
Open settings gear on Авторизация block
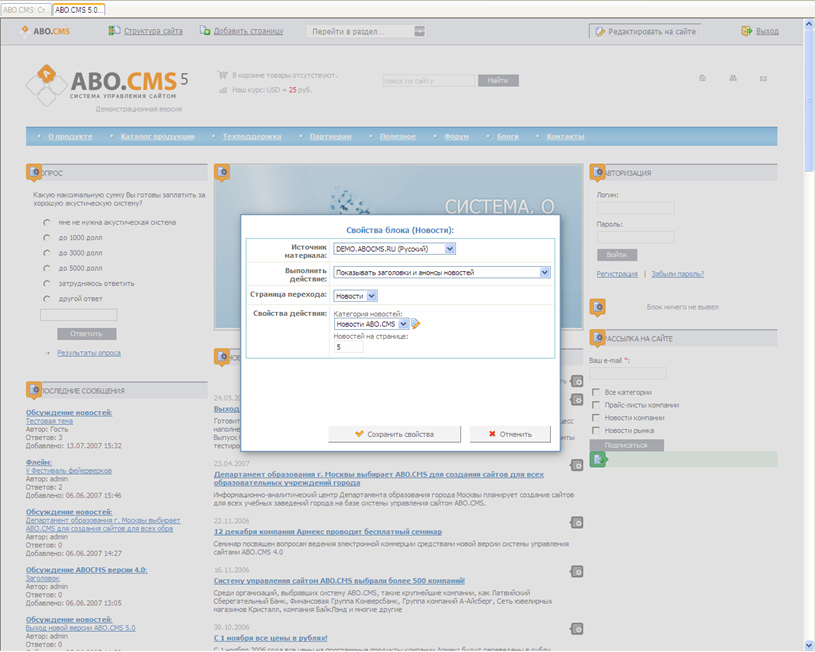[x=598, y=169]
